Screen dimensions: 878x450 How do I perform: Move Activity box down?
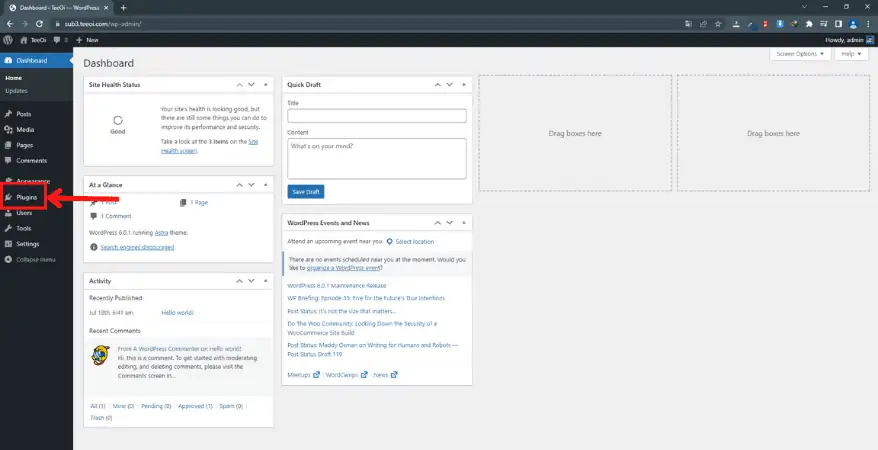[251, 281]
